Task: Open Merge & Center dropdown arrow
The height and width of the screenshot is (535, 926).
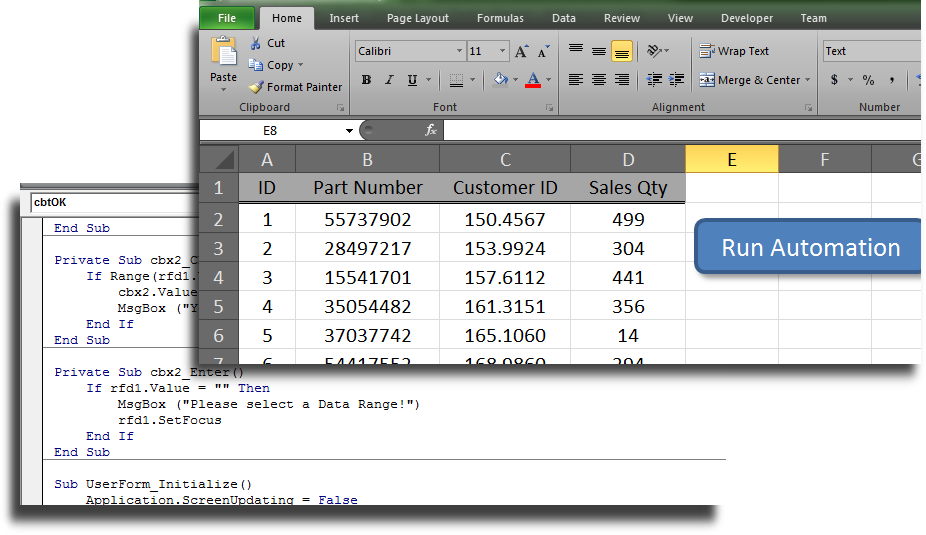Action: 807,80
